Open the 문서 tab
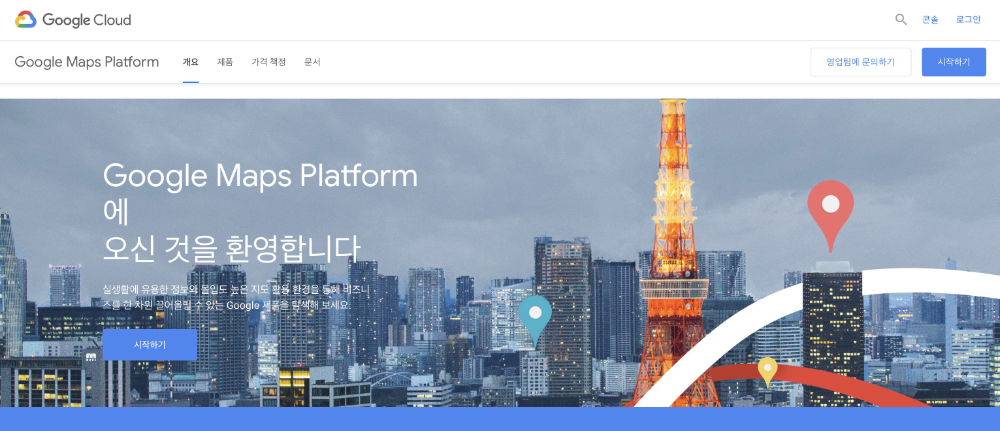Viewport: 1000px width, 431px height. pyautogui.click(x=312, y=62)
